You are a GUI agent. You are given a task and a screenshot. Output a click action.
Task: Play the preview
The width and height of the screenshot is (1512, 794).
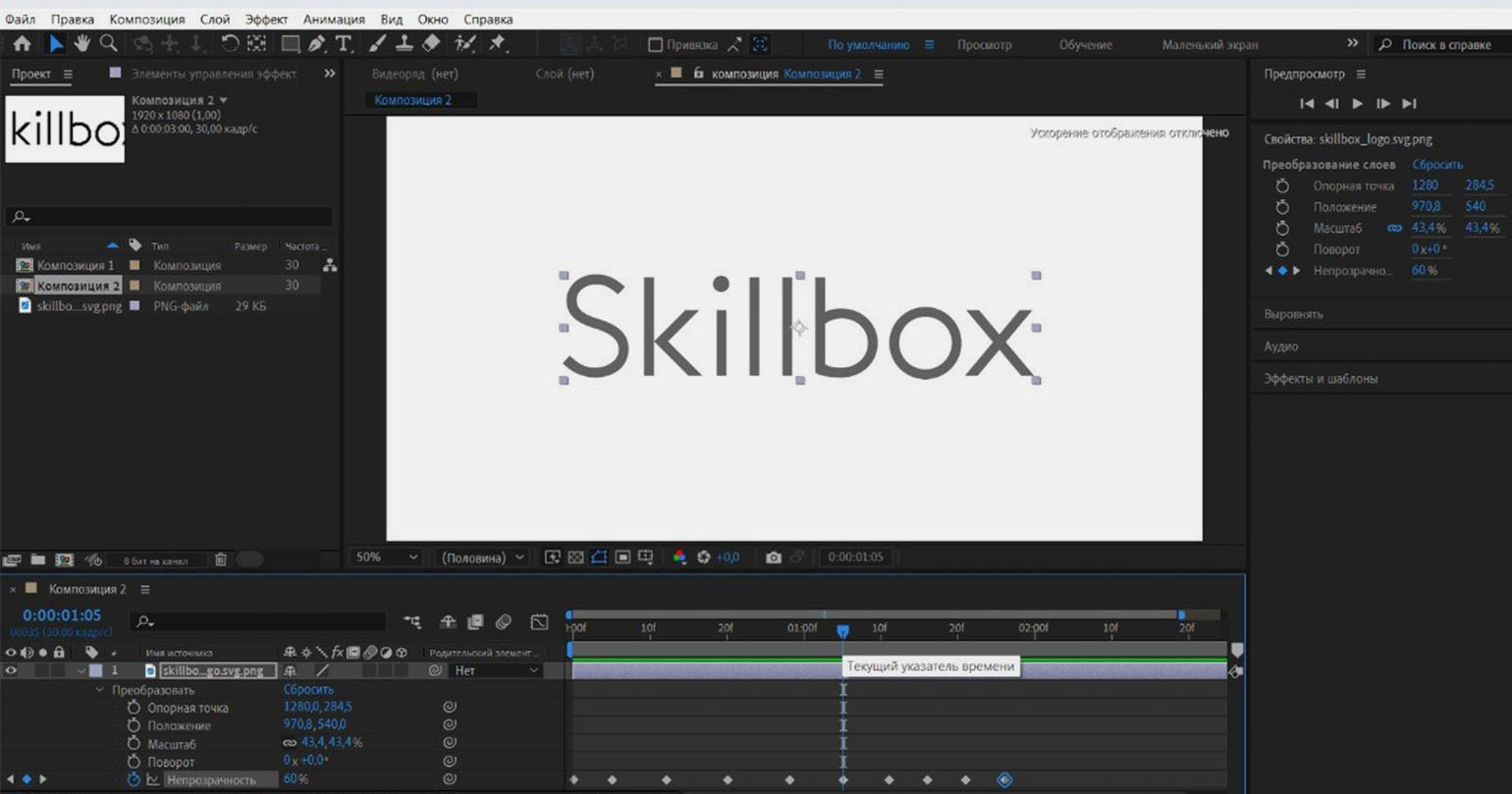pyautogui.click(x=1358, y=104)
